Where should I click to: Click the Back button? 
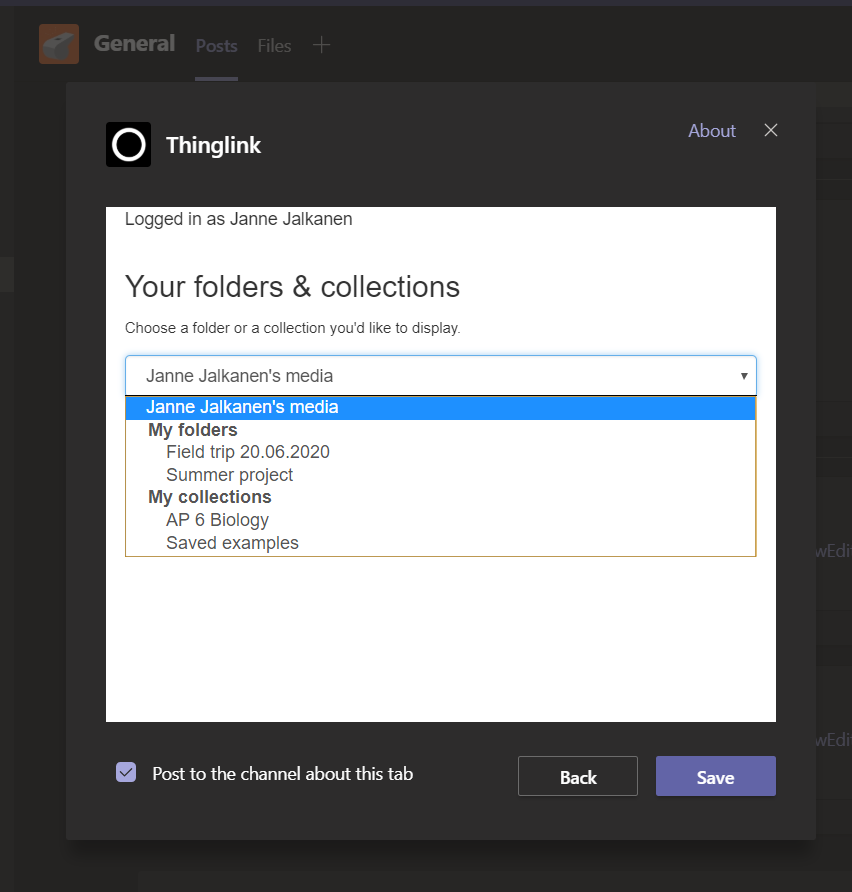click(577, 775)
